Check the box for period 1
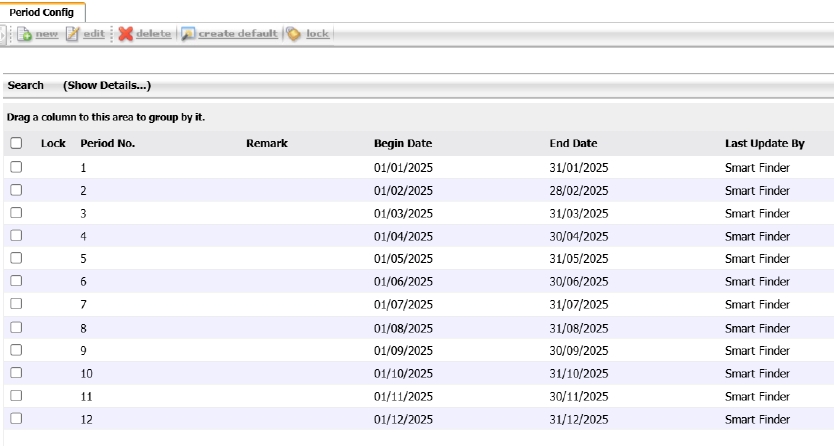Screen dimensions: 834x446 [x=16, y=167]
